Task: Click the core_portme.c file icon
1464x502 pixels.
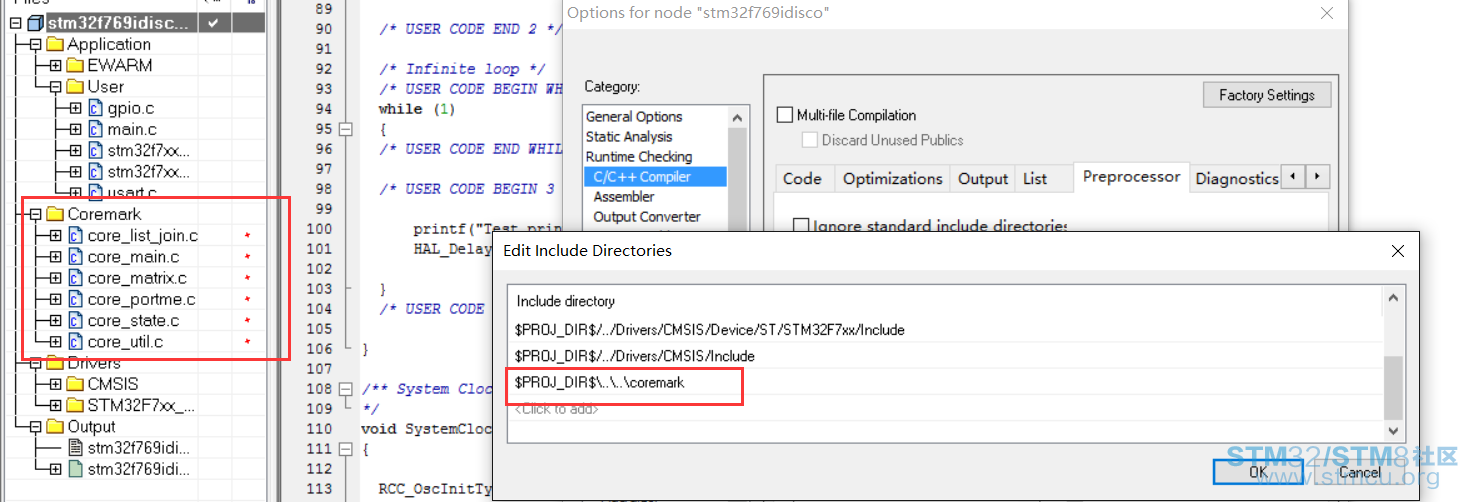Action: click(x=75, y=299)
